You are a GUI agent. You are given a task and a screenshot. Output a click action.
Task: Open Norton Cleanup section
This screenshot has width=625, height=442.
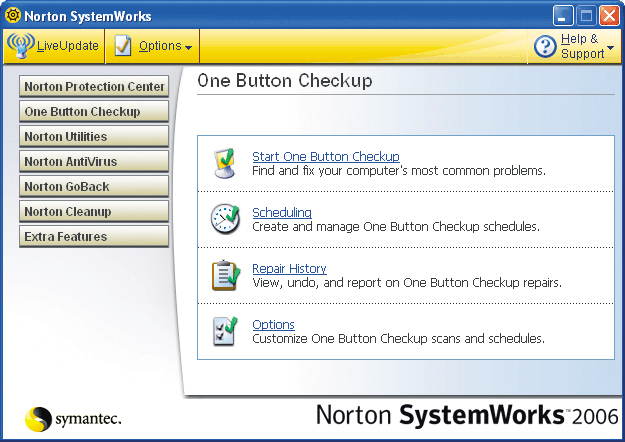tap(94, 211)
